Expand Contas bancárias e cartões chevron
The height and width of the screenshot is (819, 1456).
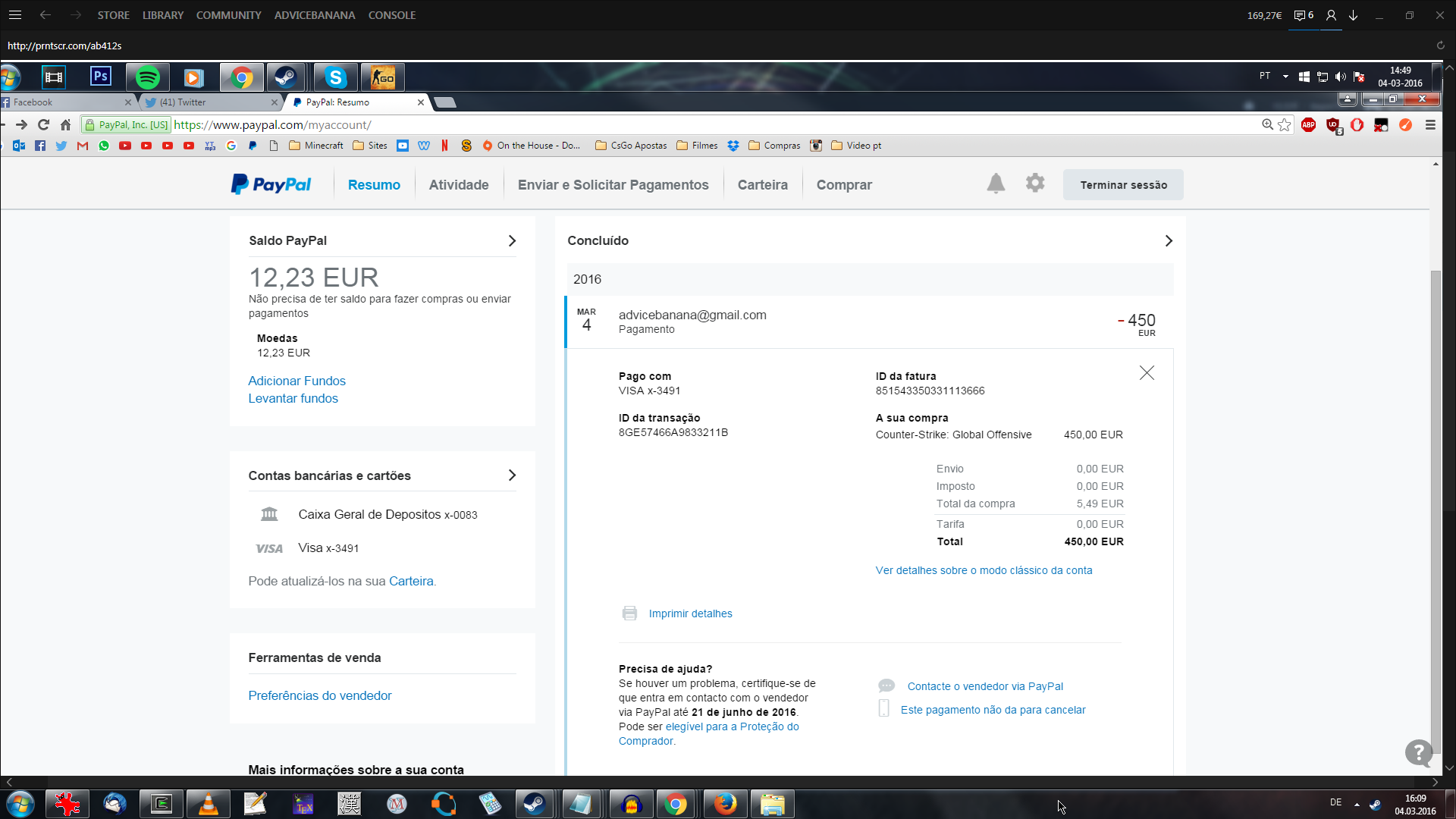[x=512, y=475]
